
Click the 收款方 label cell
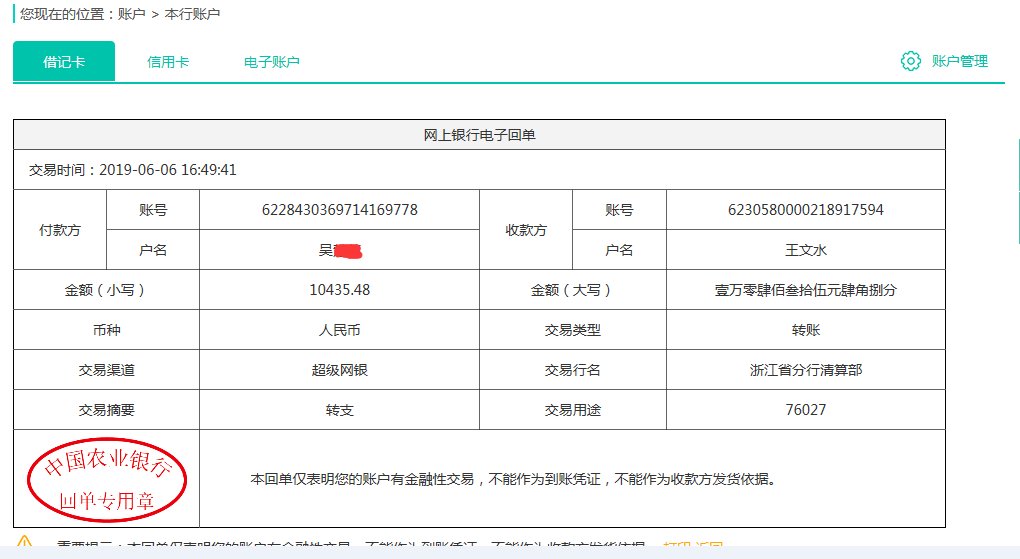[526, 230]
